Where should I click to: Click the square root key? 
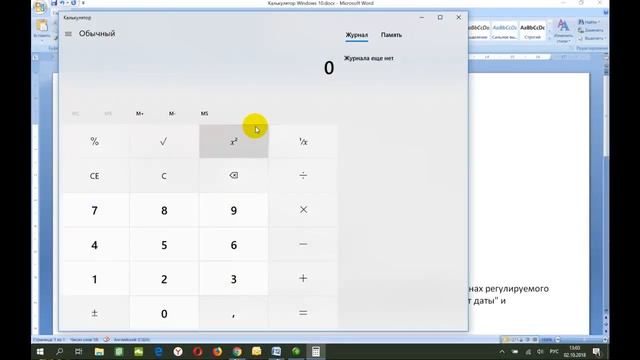click(164, 141)
